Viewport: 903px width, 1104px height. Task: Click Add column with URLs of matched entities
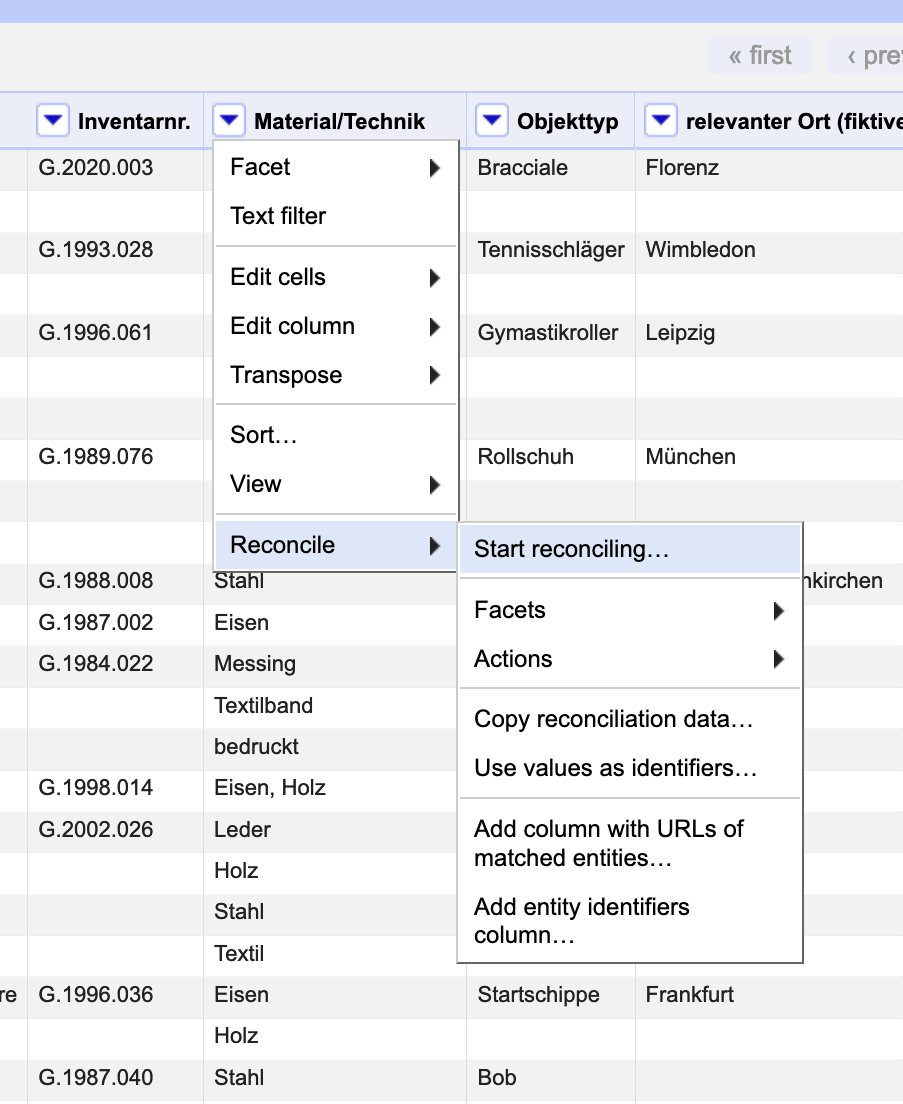[608, 843]
